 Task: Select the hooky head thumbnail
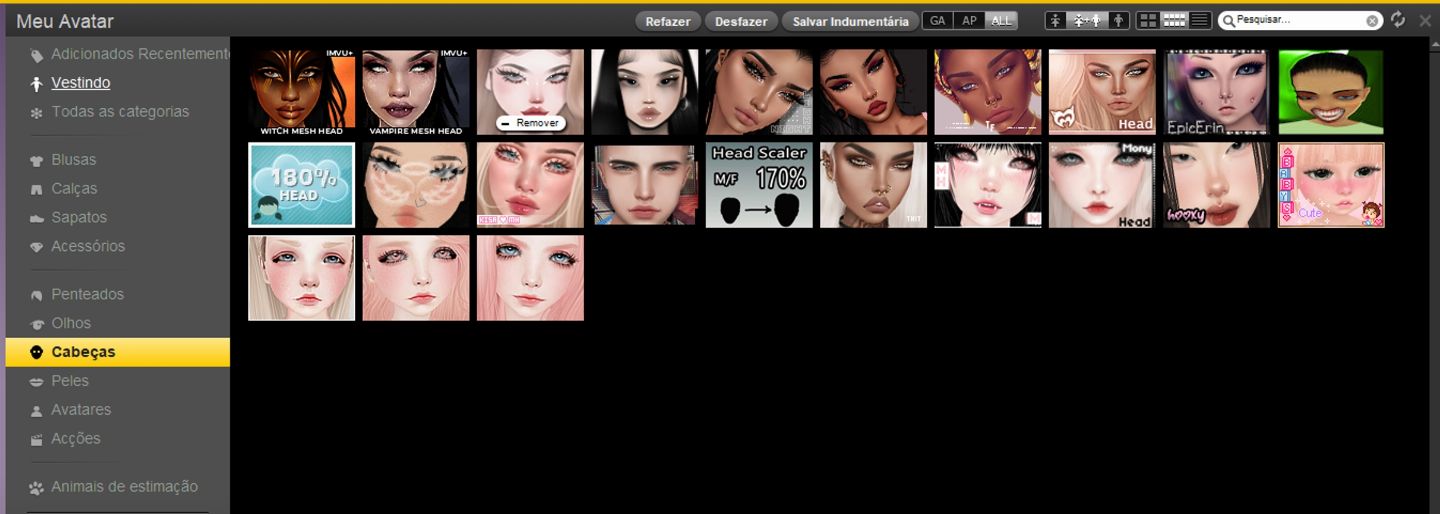pyautogui.click(x=1217, y=185)
